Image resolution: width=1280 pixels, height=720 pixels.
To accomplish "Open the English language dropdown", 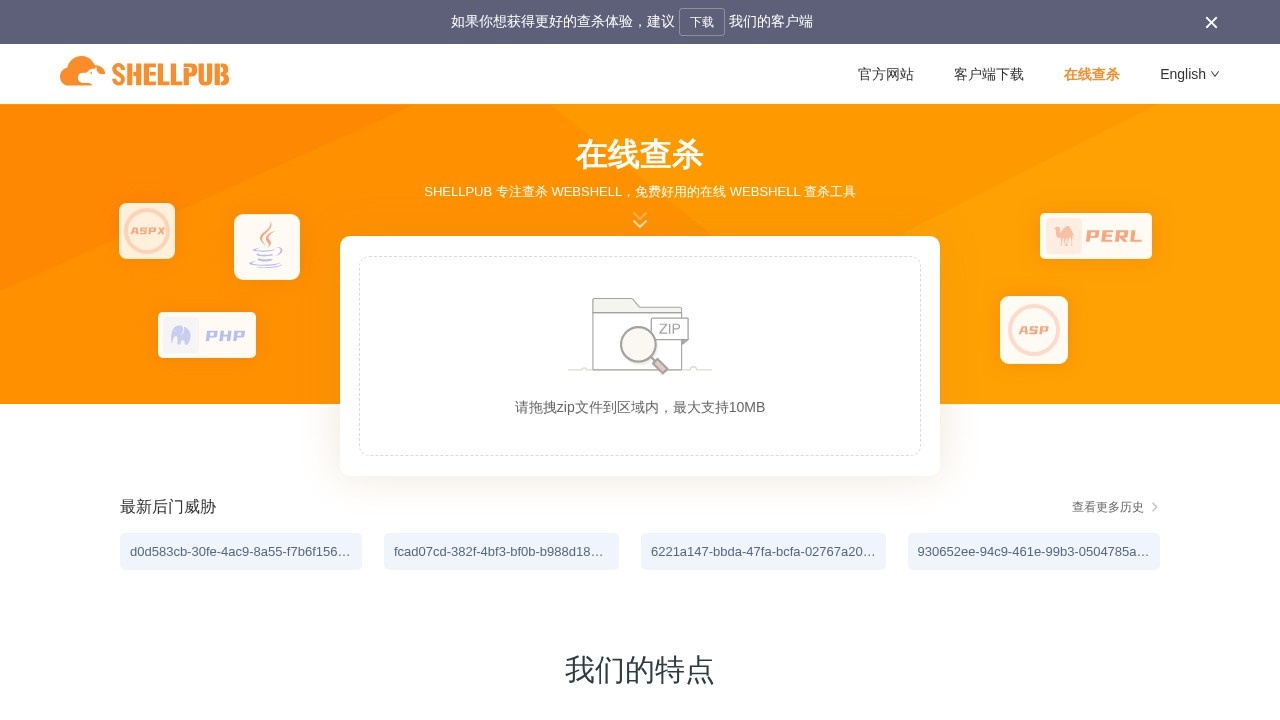I will 1189,74.
